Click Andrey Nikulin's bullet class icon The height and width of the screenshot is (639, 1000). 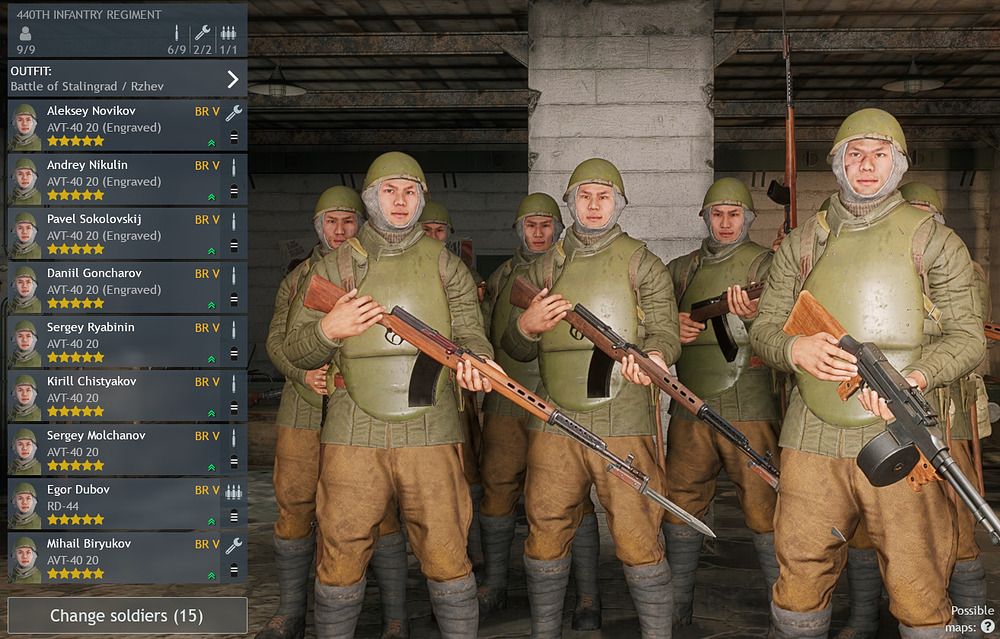[233, 167]
